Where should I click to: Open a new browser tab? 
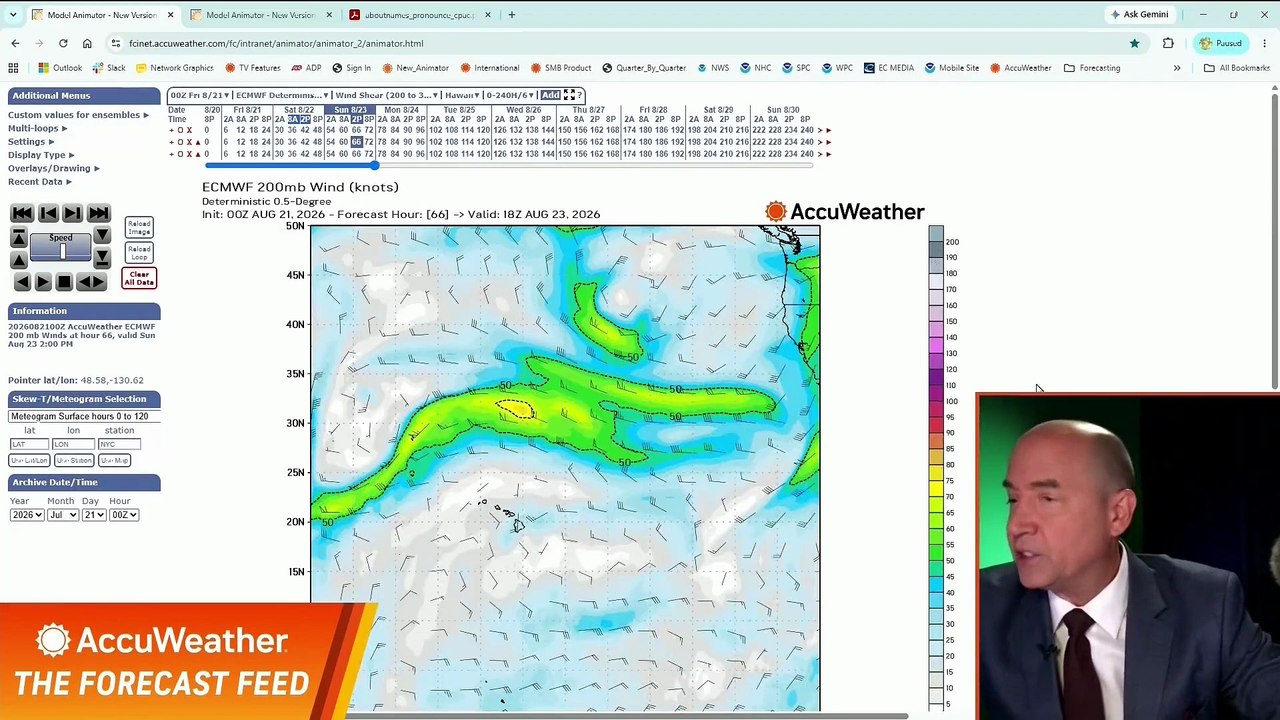click(511, 15)
